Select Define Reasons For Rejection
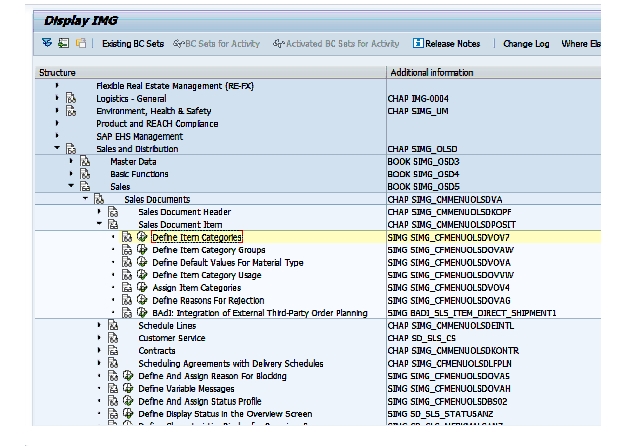625x446 pixels. tap(208, 301)
